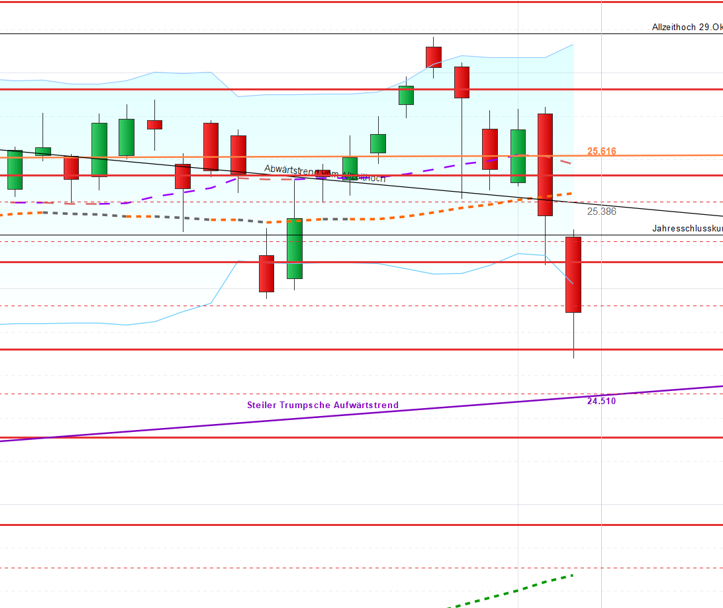Select 'Steiler Trumpsche Aufwärtstrend' text label
Viewport: 723px width, 608px height.
(x=322, y=406)
